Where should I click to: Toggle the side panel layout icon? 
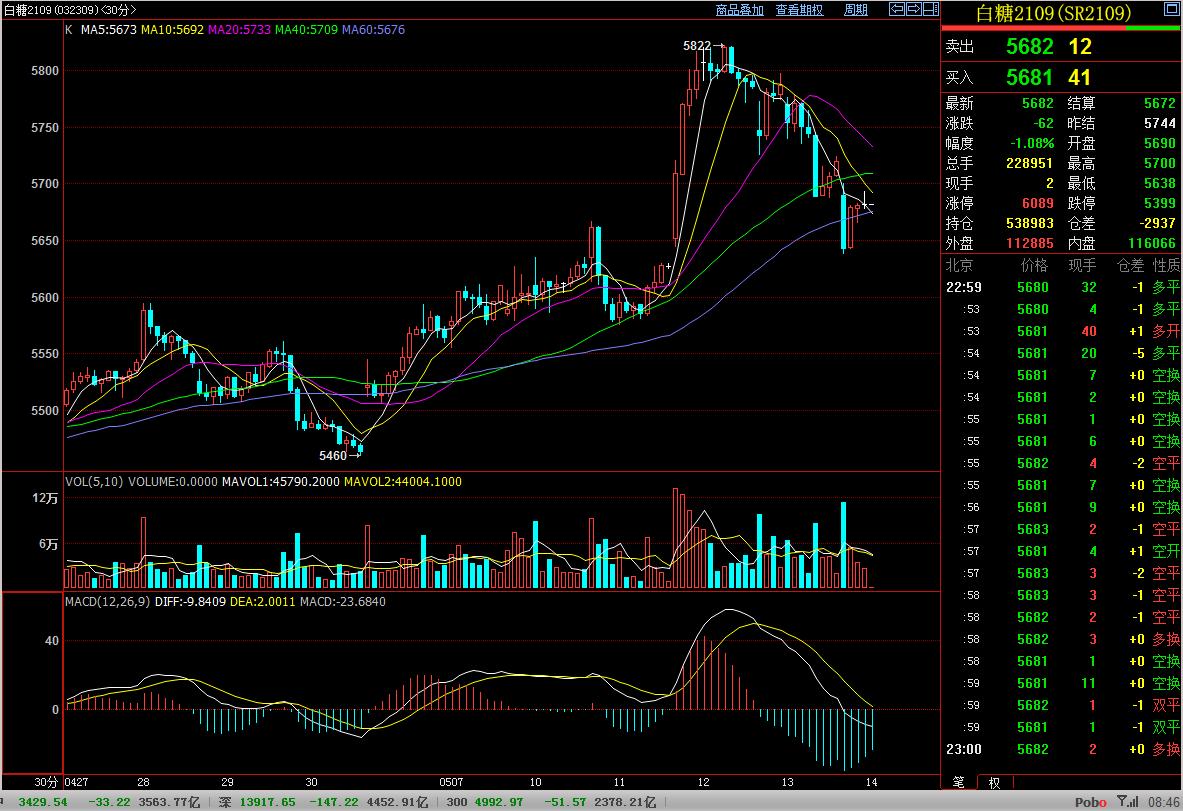click(x=931, y=9)
